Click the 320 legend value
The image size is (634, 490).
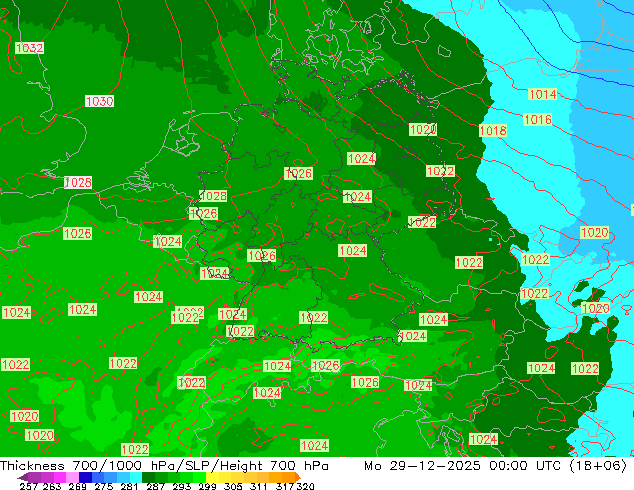tap(305, 486)
